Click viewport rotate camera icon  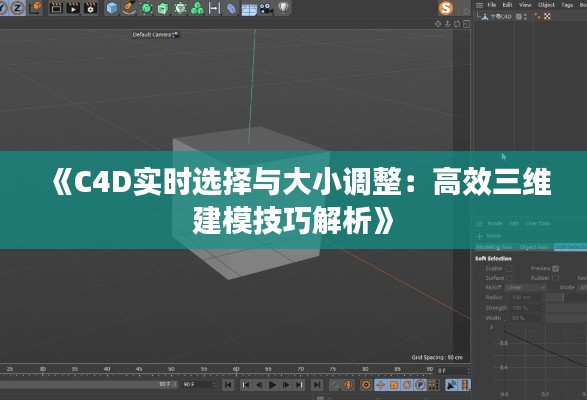(457, 24)
